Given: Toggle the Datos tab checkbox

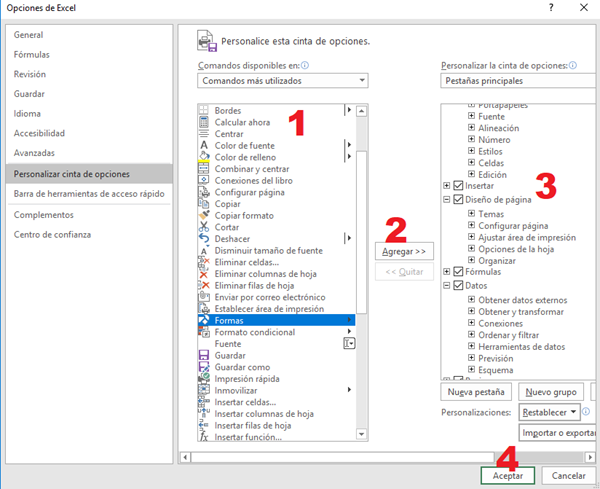Looking at the screenshot, I should pyautogui.click(x=458, y=285).
